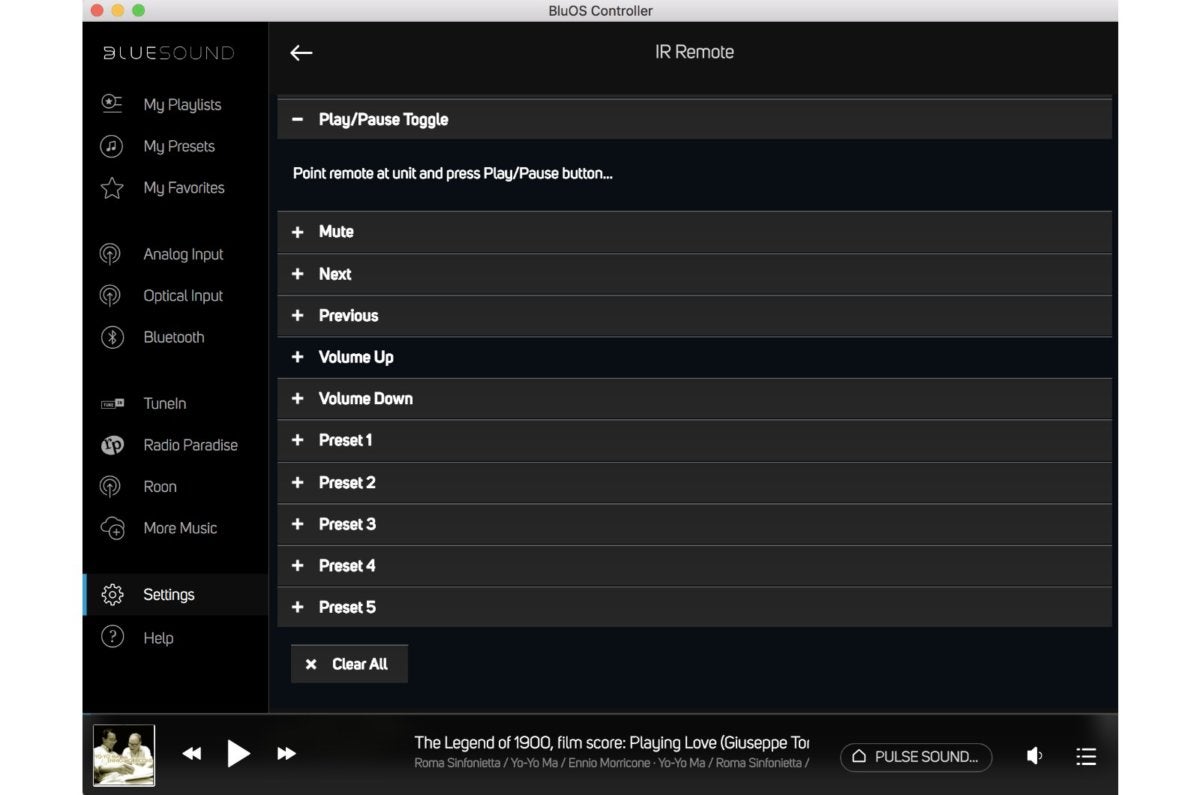Click the Bluesound logo
The height and width of the screenshot is (795, 1200).
169,53
